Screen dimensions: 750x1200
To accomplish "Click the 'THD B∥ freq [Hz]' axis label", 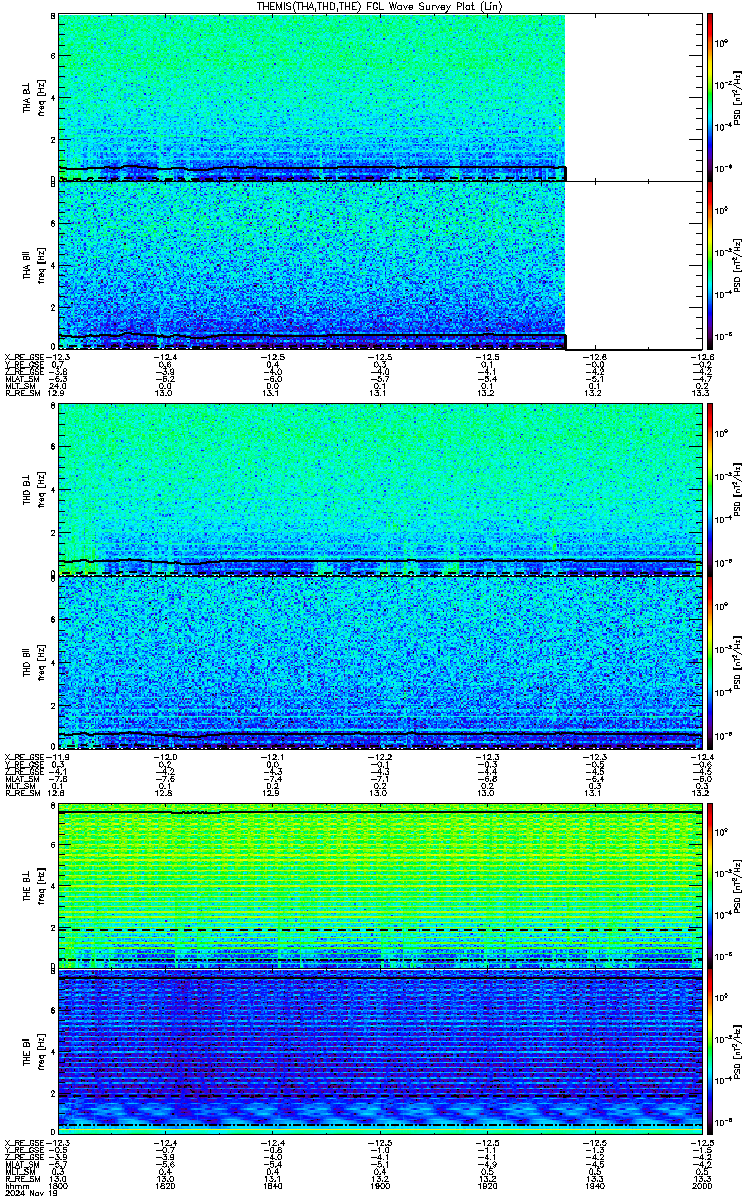I will [x=33, y=663].
